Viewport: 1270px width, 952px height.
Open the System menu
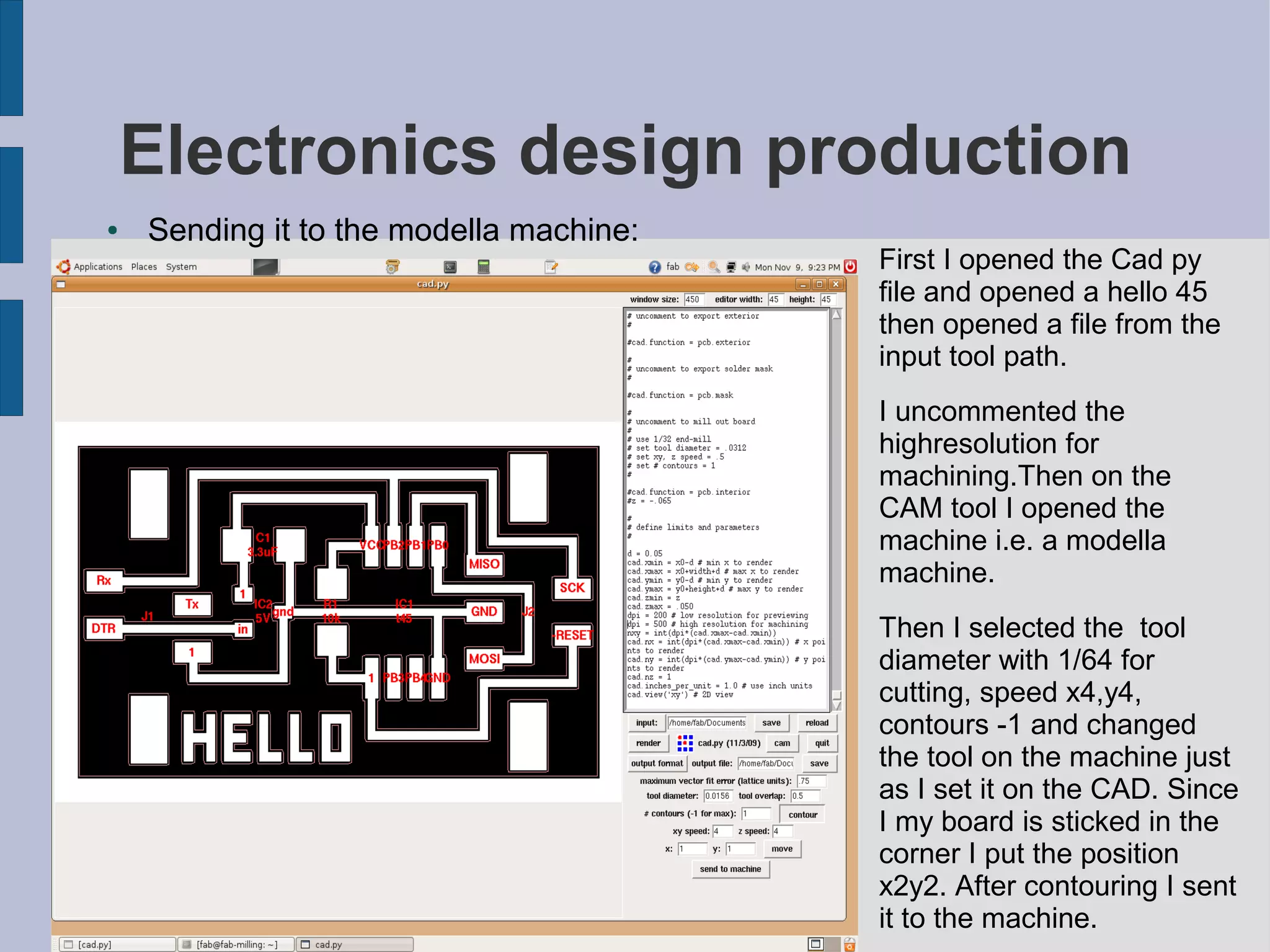181,267
